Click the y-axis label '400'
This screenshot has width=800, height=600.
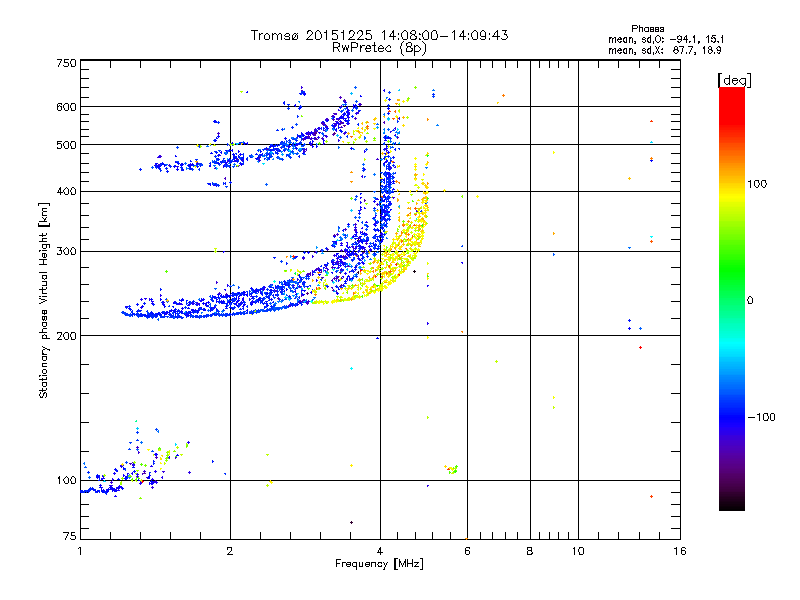click(x=66, y=191)
